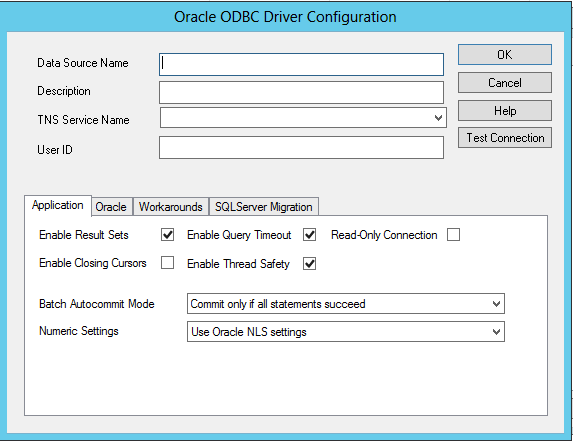Toggle Enable Thread Safety checkbox
Screen dimensions: 573x442
pyautogui.click(x=310, y=264)
